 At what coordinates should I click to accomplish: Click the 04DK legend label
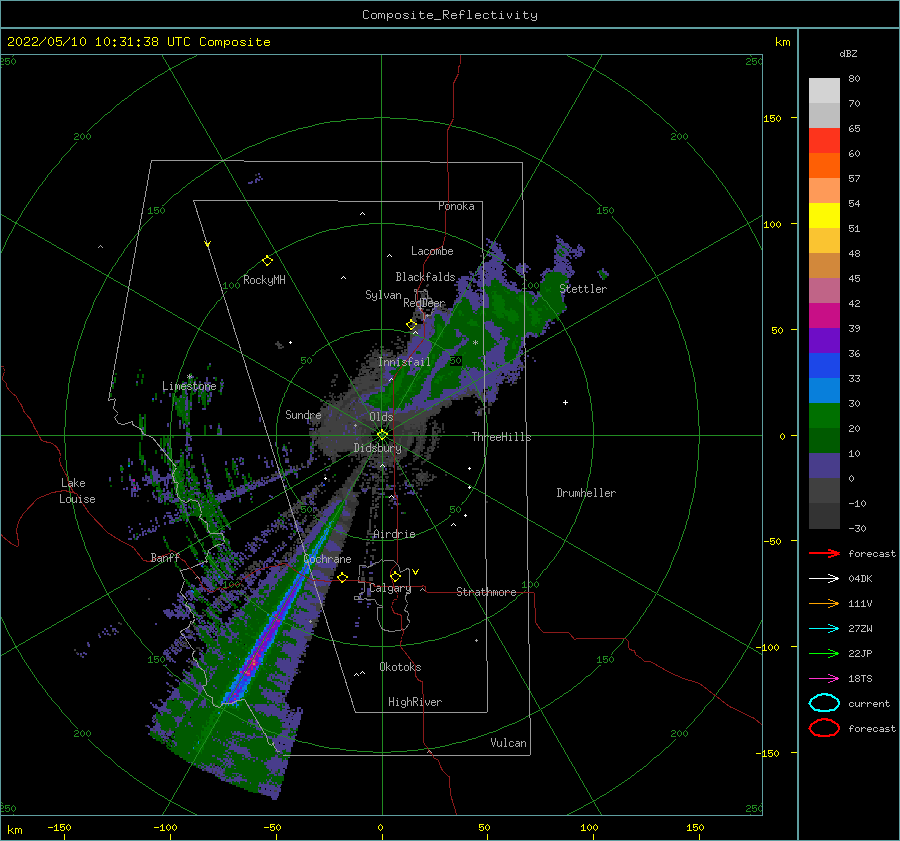click(x=860, y=578)
